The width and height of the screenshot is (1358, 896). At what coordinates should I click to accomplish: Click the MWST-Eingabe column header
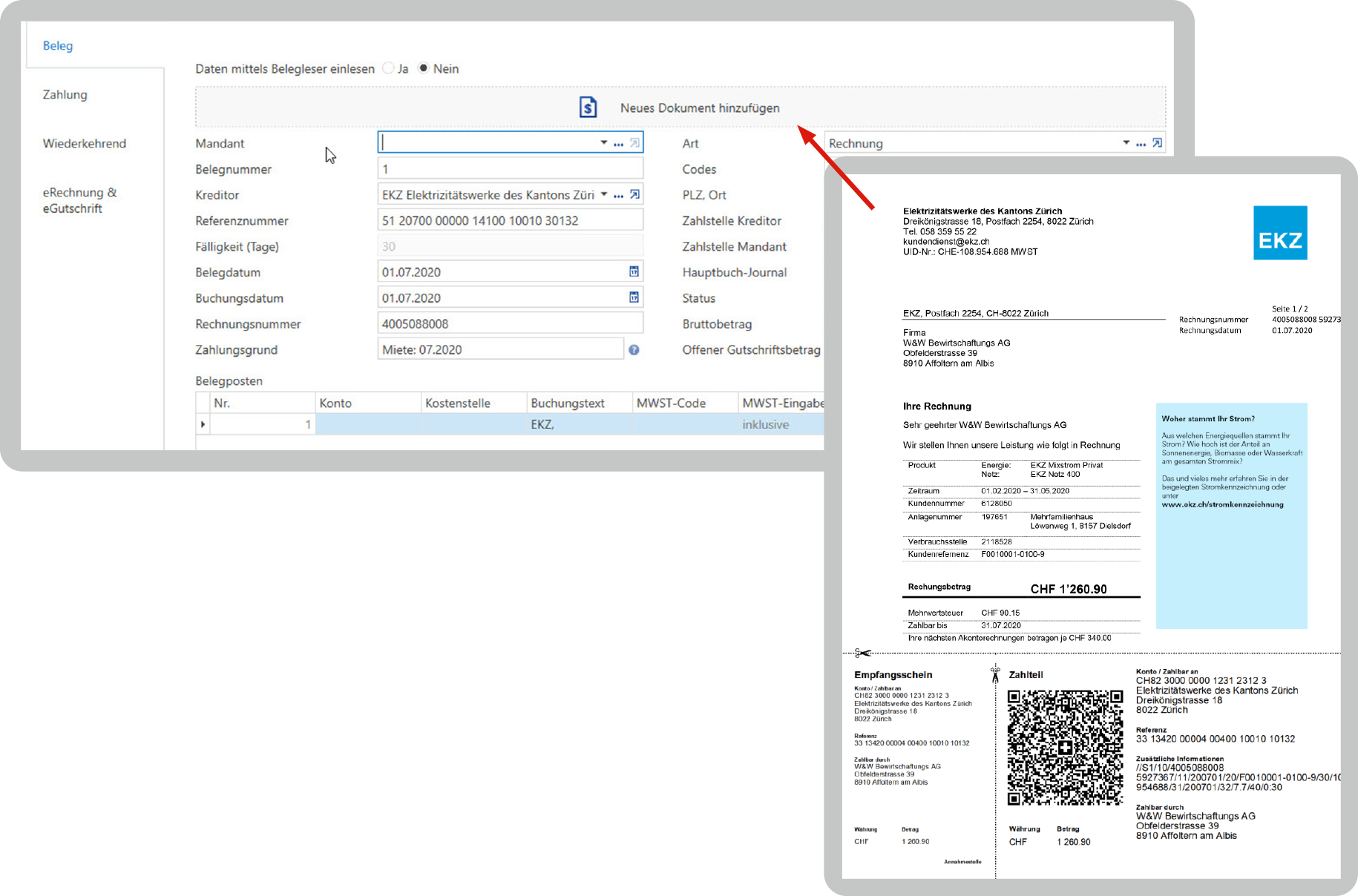point(782,403)
